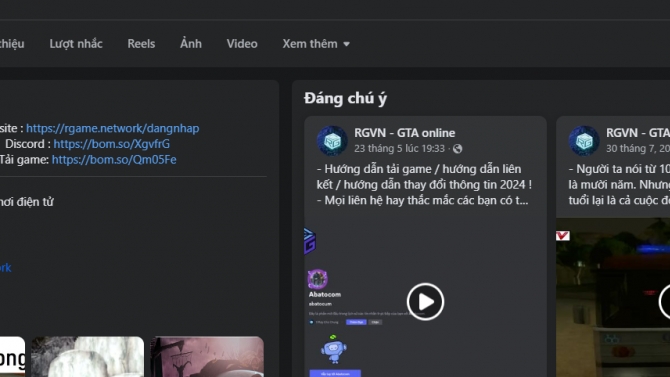
Task: Open the rgame.network/dangnhap link
Action: pos(112,128)
